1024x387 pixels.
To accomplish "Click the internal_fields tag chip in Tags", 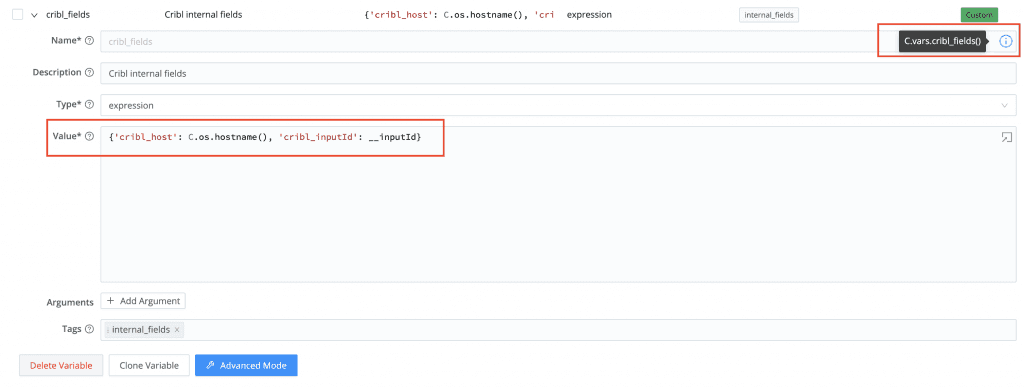I will [144, 330].
